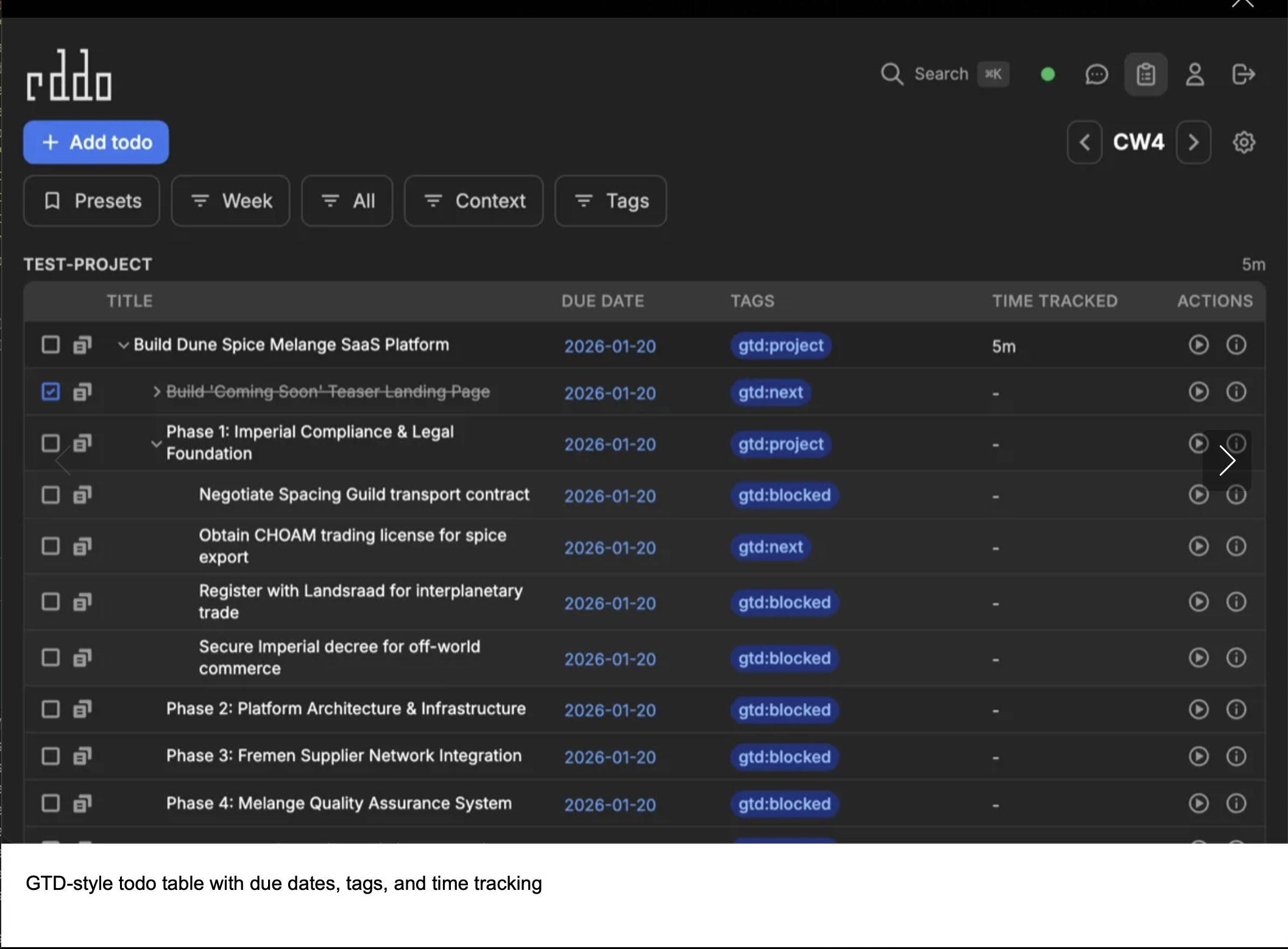Duplicate the Build Dune Spice Melange SaaS Platform todo
The width and height of the screenshot is (1288, 949).
click(x=82, y=345)
